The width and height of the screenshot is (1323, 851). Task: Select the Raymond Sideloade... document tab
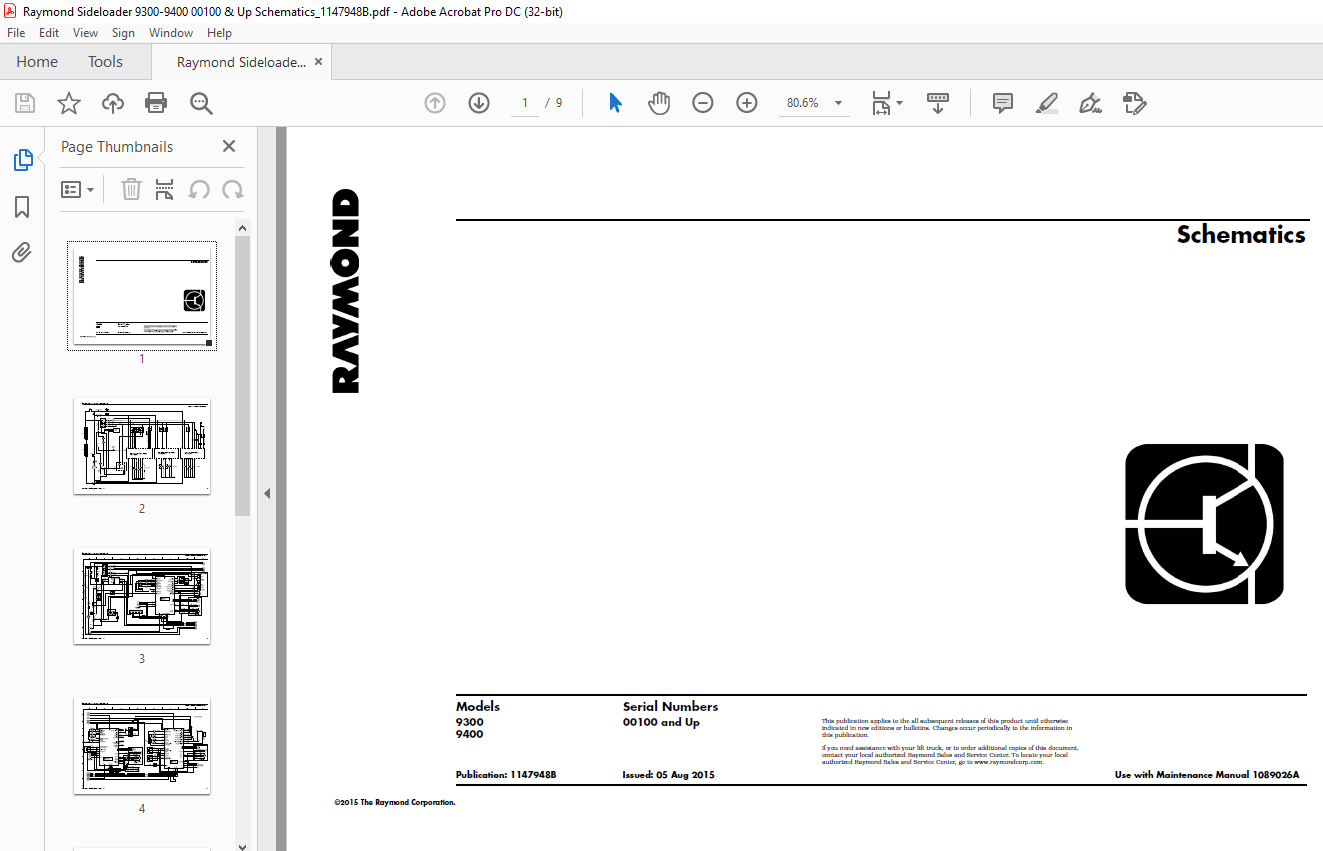[x=241, y=62]
